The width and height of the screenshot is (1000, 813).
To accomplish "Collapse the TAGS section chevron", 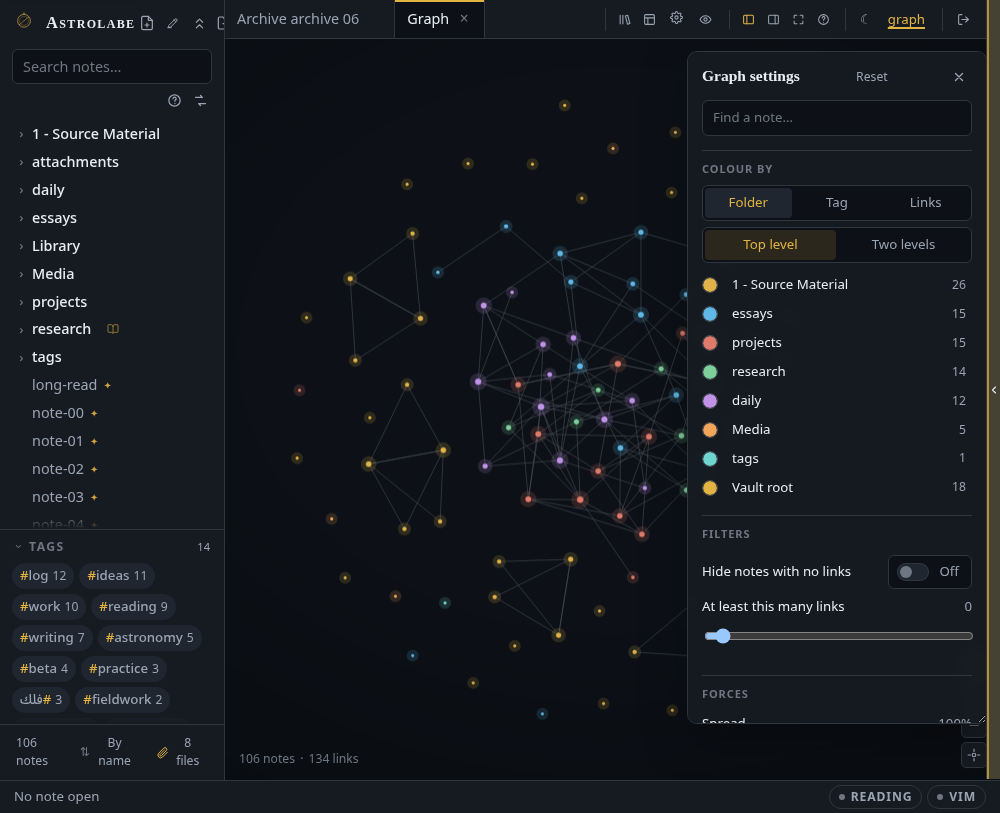I will pyautogui.click(x=18, y=547).
